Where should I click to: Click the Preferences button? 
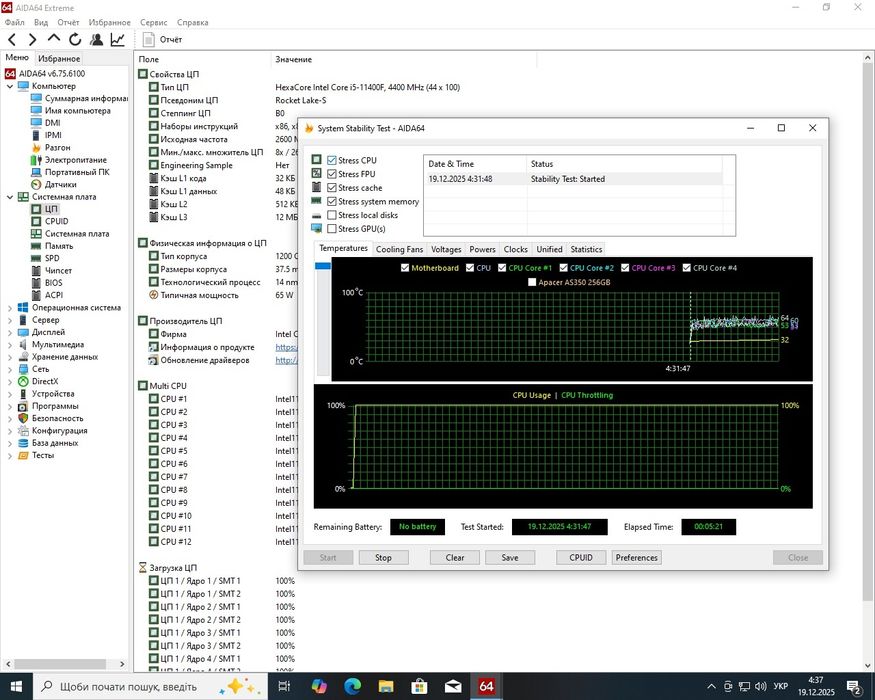point(637,558)
